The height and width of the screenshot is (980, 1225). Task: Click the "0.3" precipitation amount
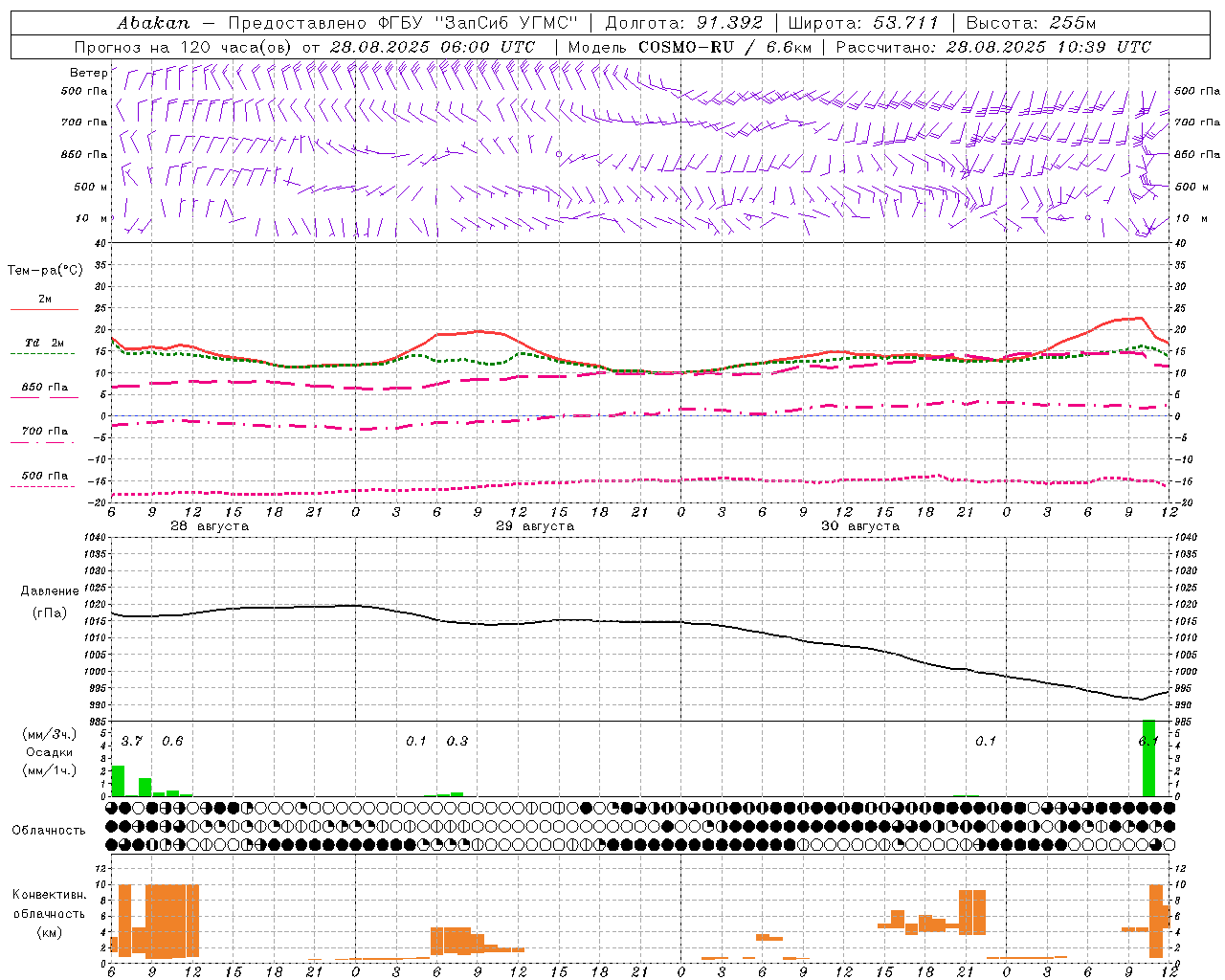click(x=457, y=742)
